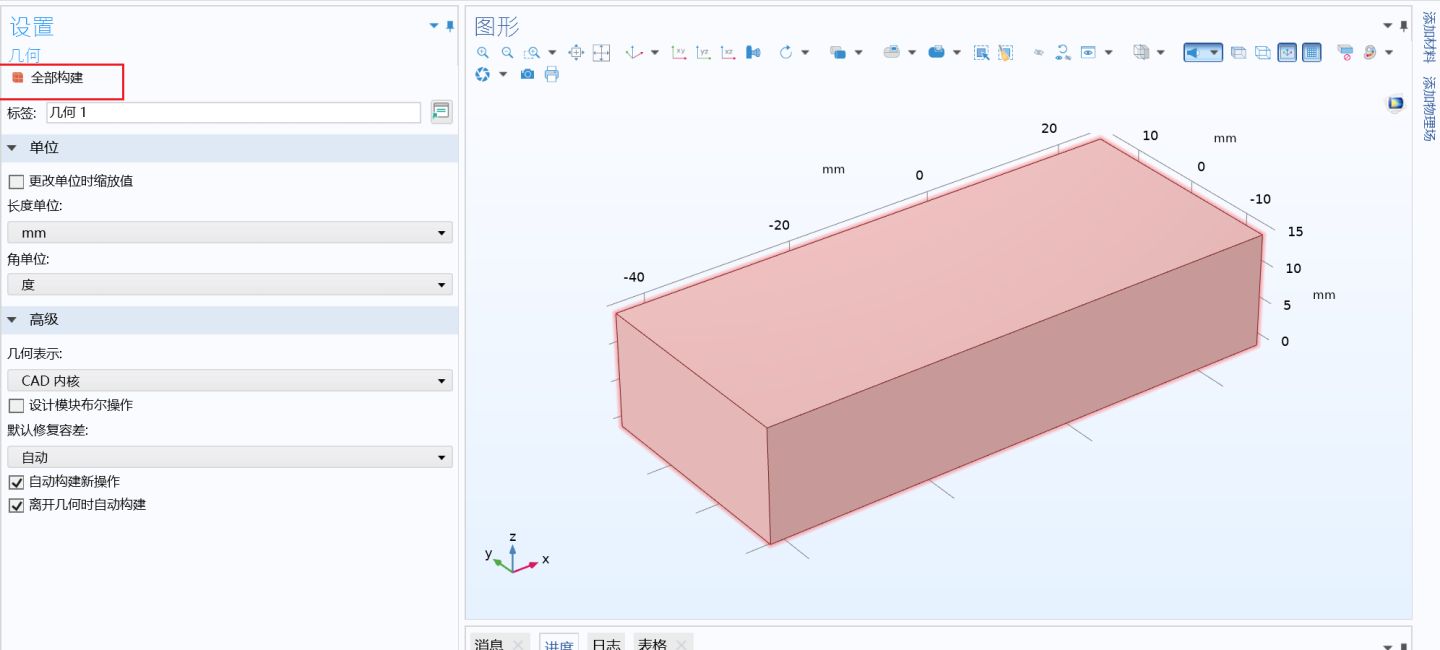Switch to the 进度 tab
The width and height of the screenshot is (1440, 650).
tap(559, 644)
